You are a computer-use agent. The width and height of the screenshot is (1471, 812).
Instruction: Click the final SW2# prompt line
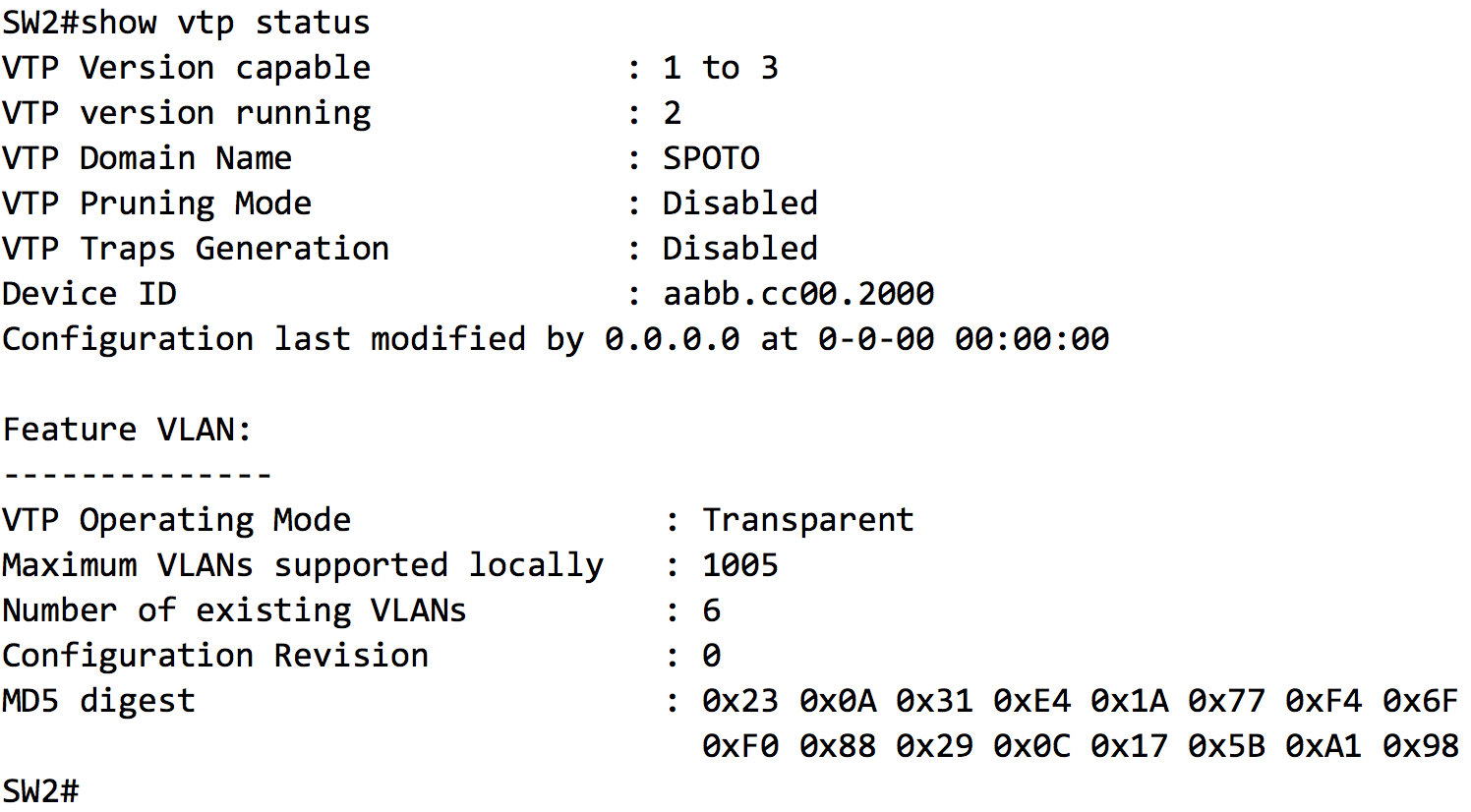pyautogui.click(x=40, y=791)
